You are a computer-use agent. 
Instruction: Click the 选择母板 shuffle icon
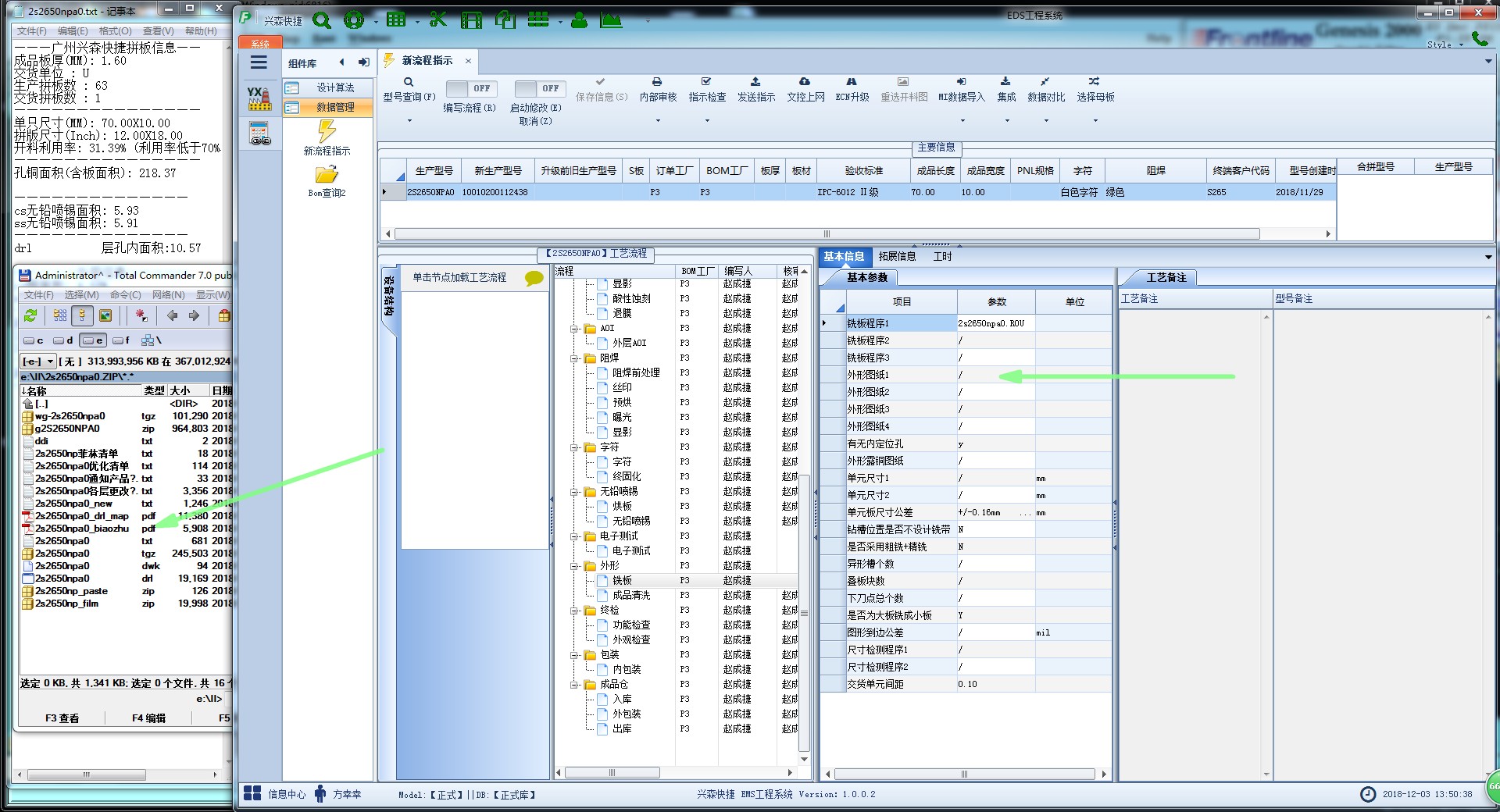click(1095, 81)
